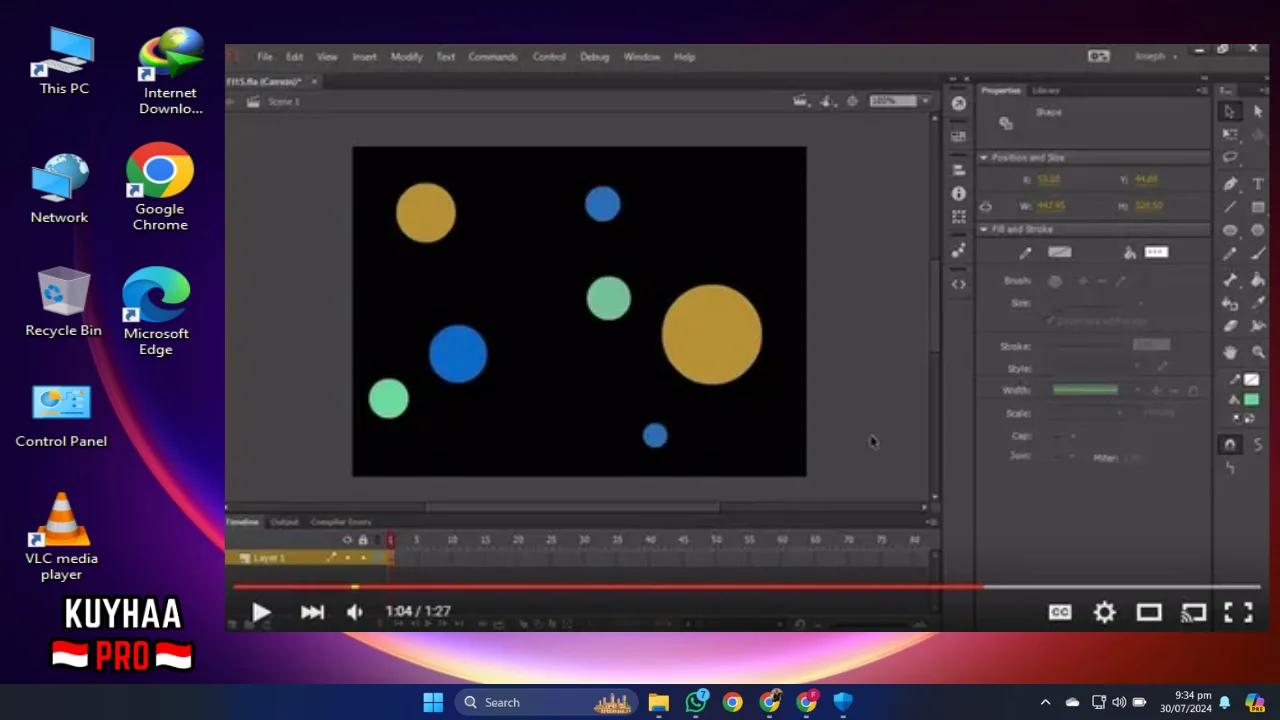This screenshot has height=720, width=1280.
Task: Choose the Rectangle tool
Action: pos(1258,207)
